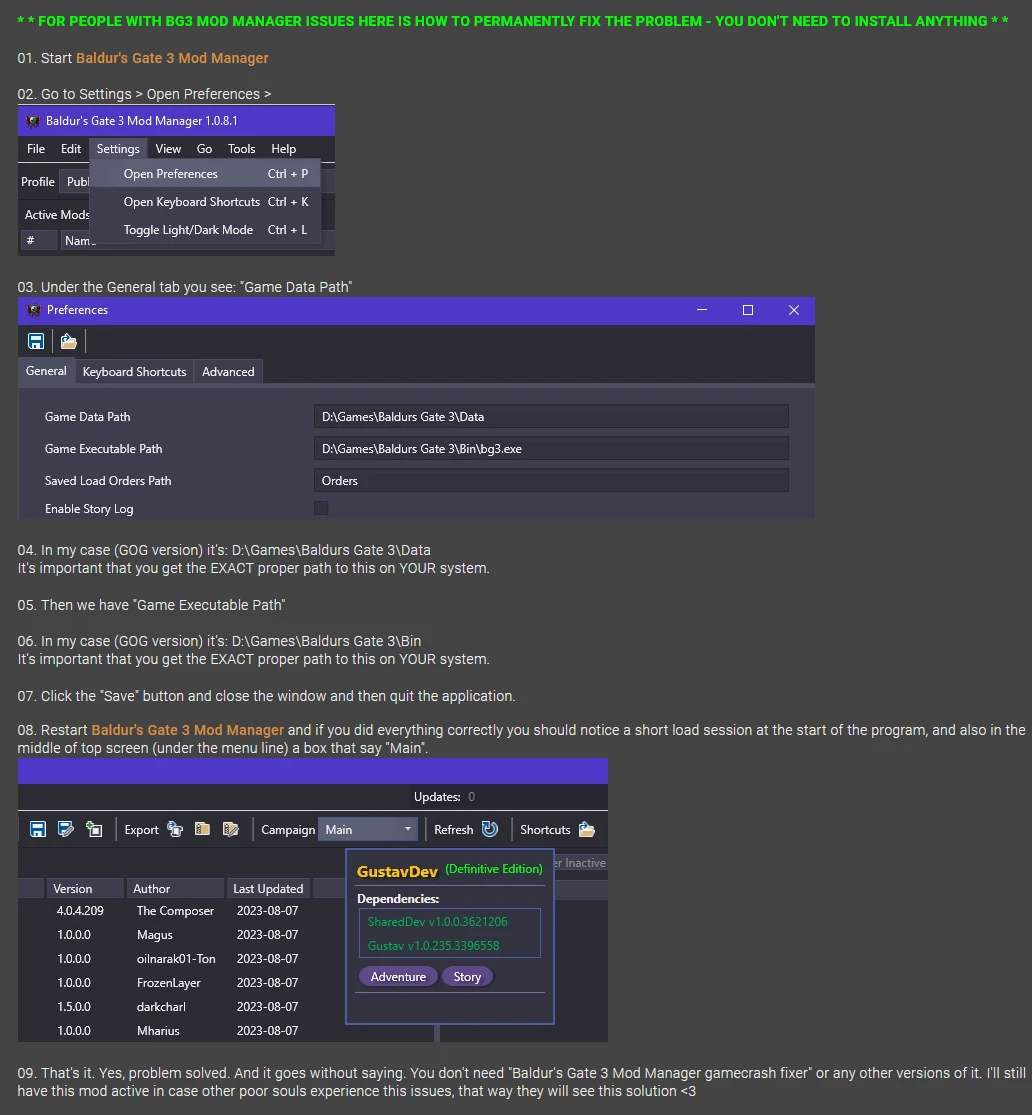Click the first icon right of Export label
Screen dimensions: 1032x1115
[175, 829]
